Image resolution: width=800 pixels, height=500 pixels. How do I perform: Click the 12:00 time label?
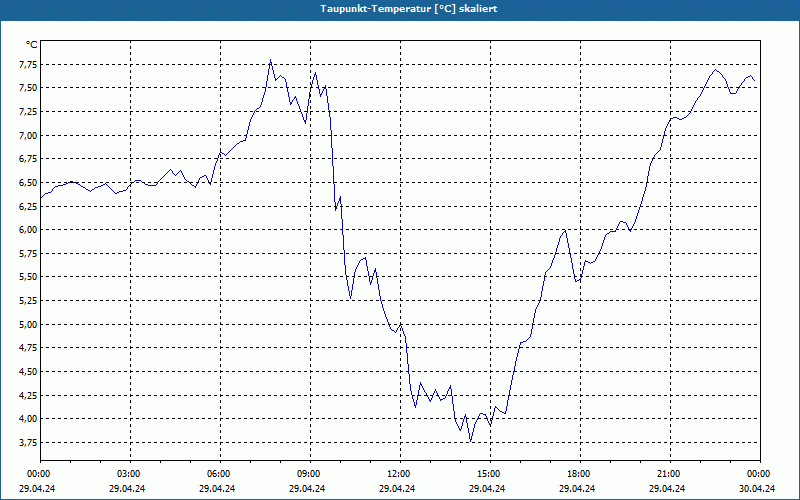coord(399,474)
